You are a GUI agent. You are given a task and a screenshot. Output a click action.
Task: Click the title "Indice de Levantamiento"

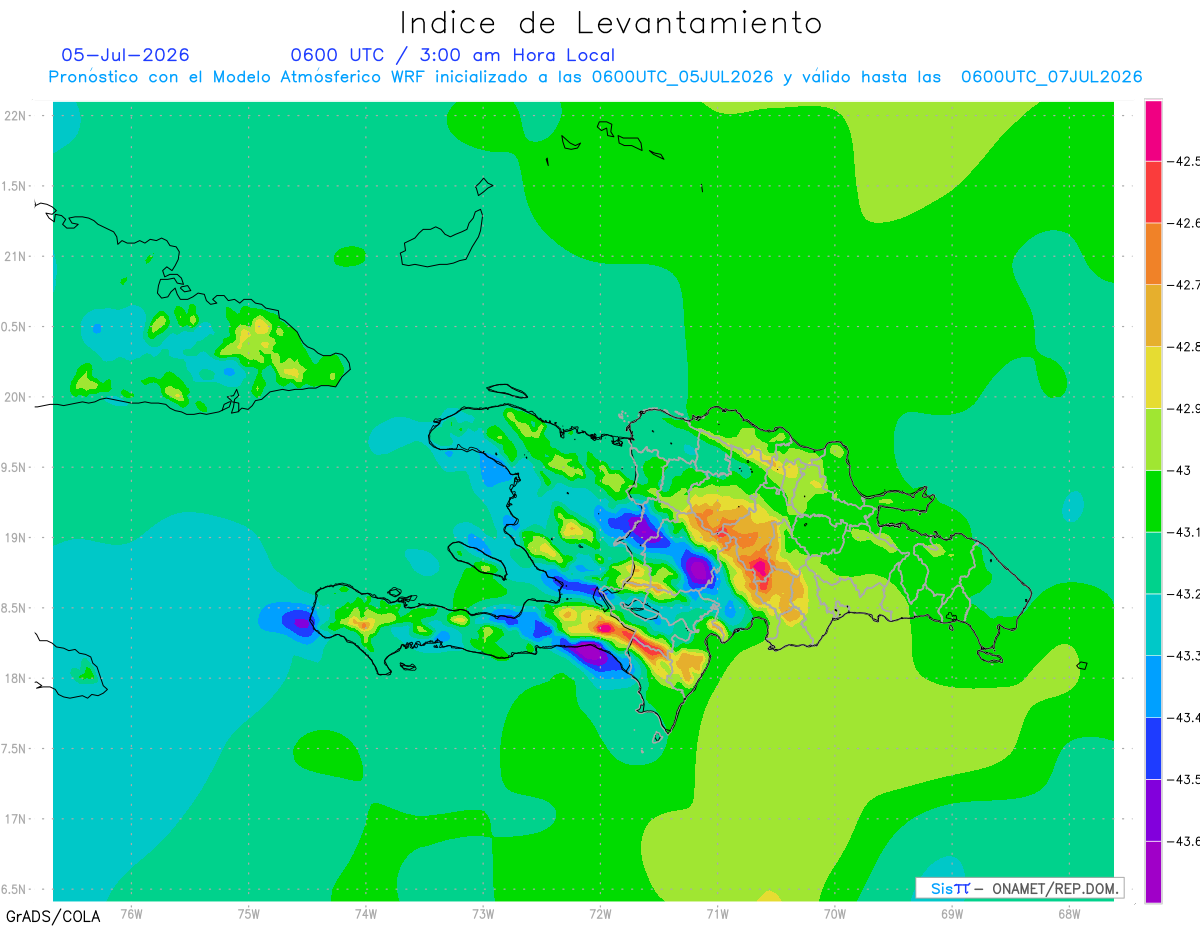point(611,23)
